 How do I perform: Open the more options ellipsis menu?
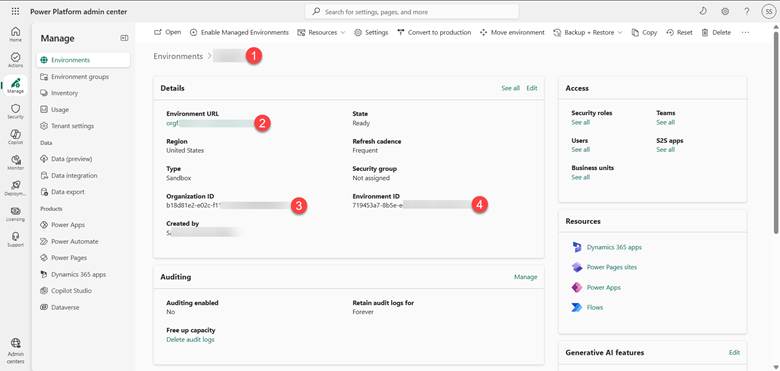point(745,32)
